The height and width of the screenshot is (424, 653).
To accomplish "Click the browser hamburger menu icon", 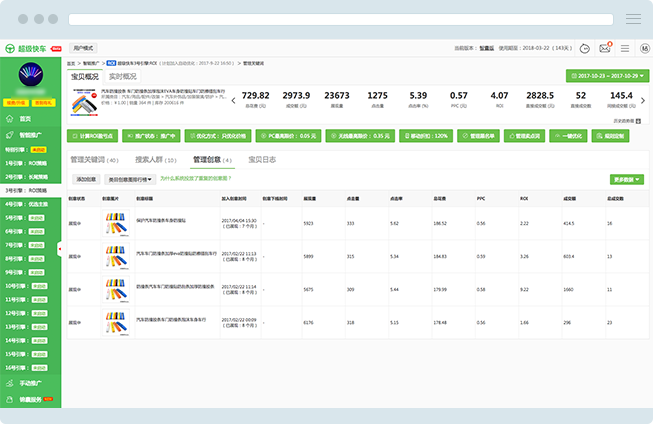I will pos(633,19).
